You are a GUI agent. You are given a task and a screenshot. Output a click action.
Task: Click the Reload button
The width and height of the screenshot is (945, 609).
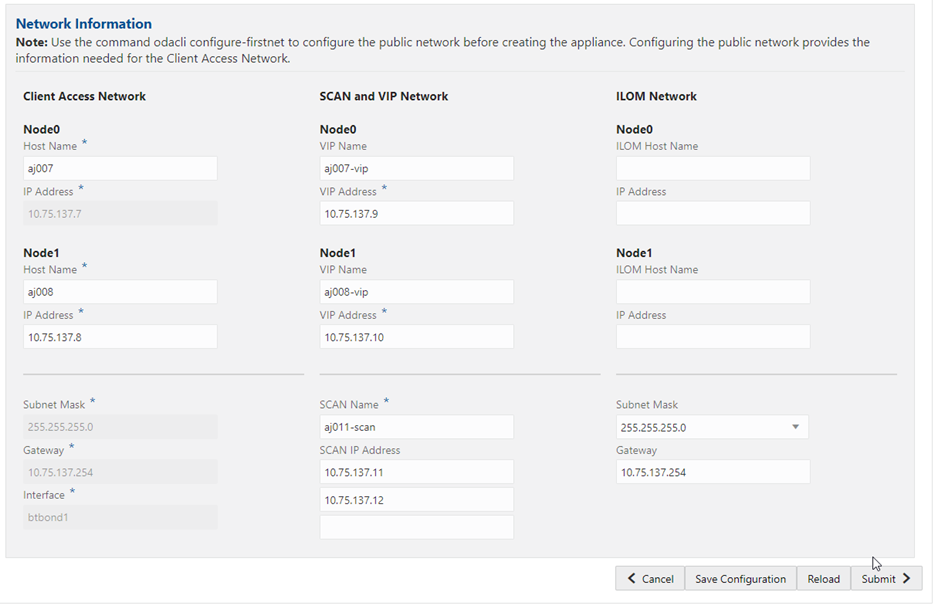pos(823,579)
